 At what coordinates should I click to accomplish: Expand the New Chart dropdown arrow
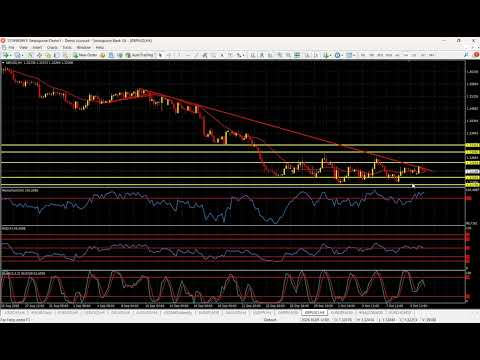pyautogui.click(x=11, y=55)
